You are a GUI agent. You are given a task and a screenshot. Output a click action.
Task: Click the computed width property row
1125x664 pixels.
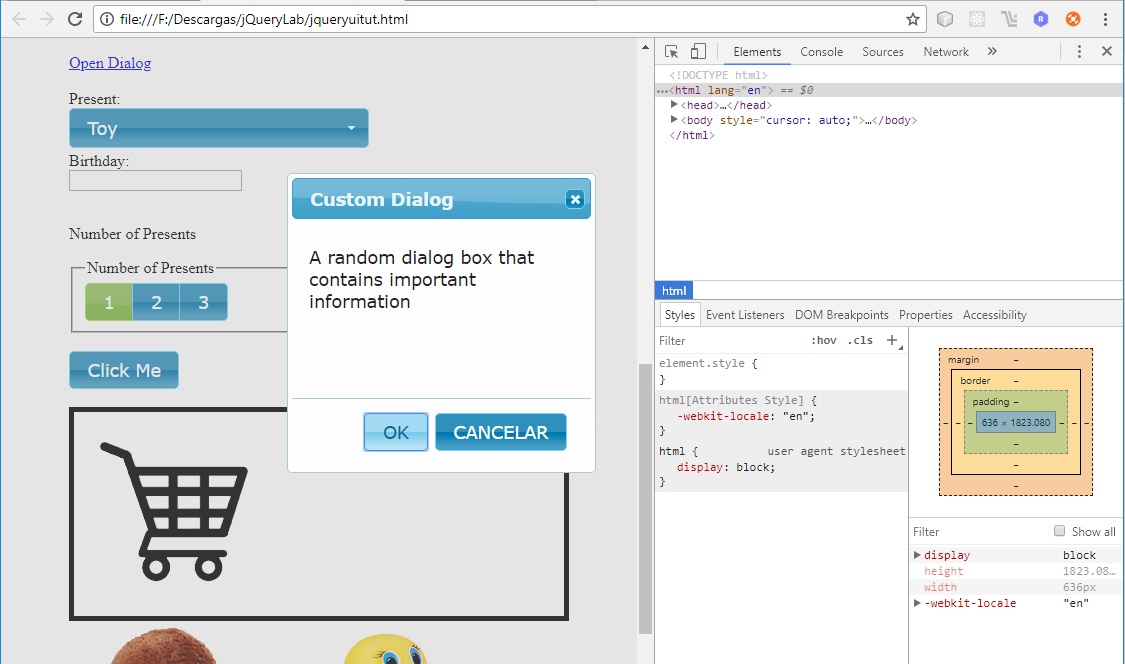[x=1016, y=587]
